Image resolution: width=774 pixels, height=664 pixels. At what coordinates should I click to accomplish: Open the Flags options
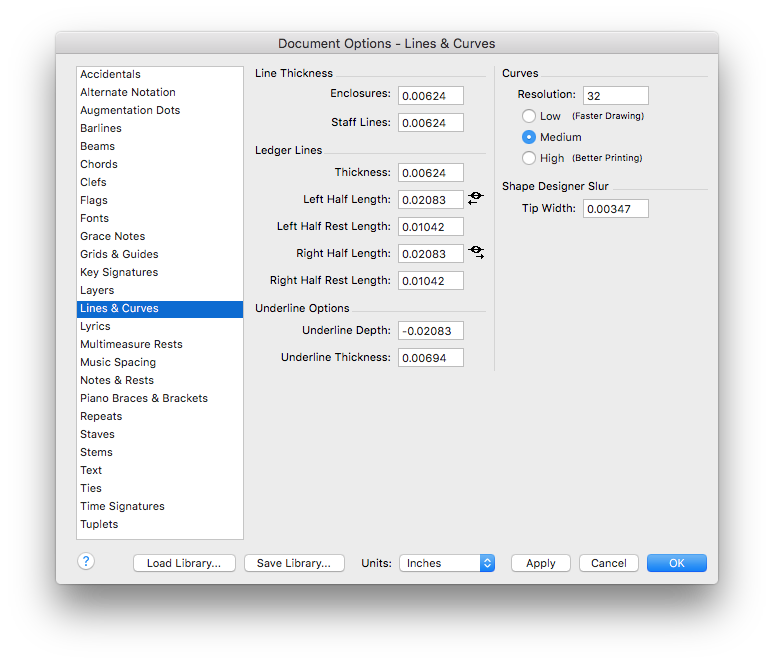pos(160,200)
